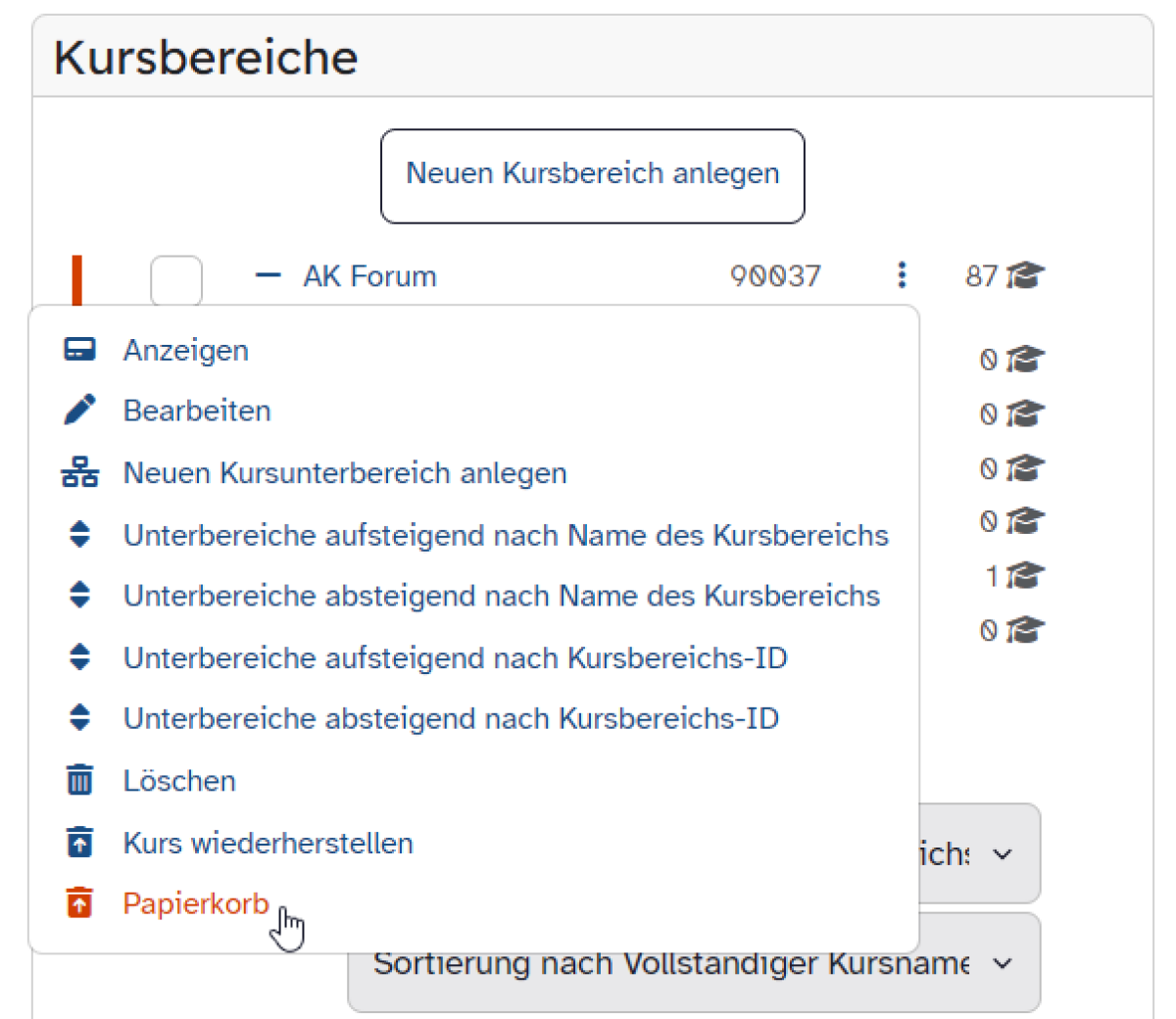Screen dimensions: 1176x1019
Task: Tick the AK Forum checkbox
Action: pyautogui.click(x=176, y=281)
